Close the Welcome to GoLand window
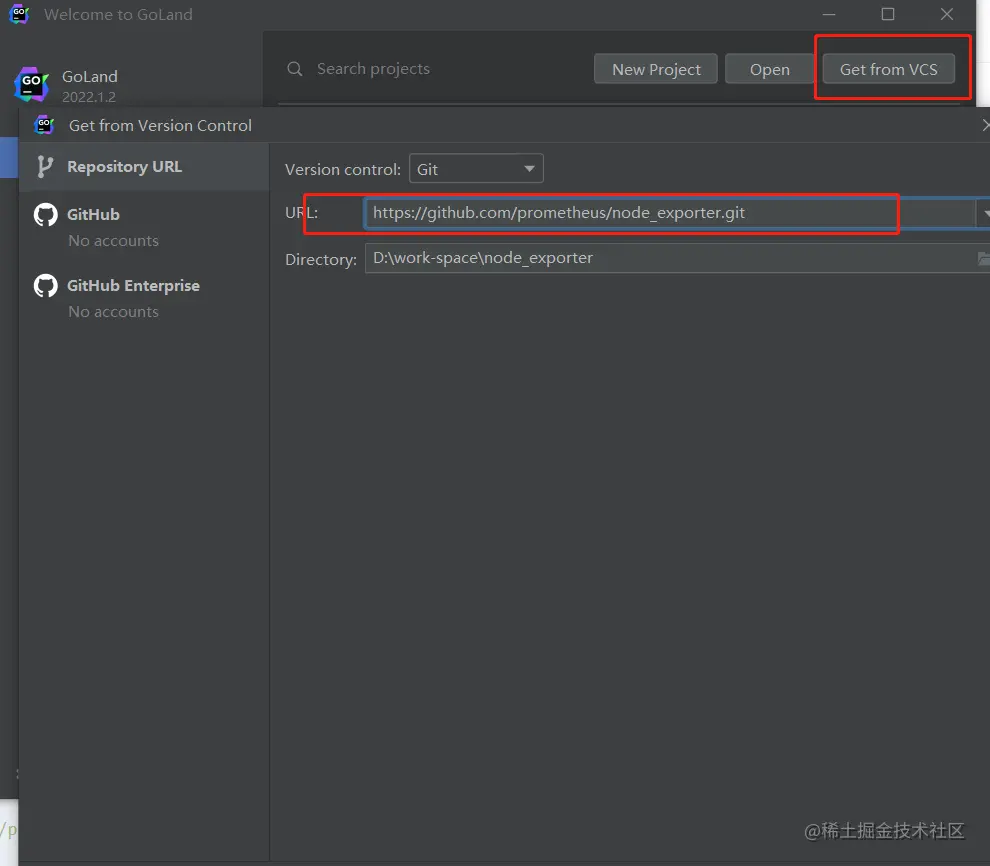Viewport: 990px width, 866px height. click(946, 14)
